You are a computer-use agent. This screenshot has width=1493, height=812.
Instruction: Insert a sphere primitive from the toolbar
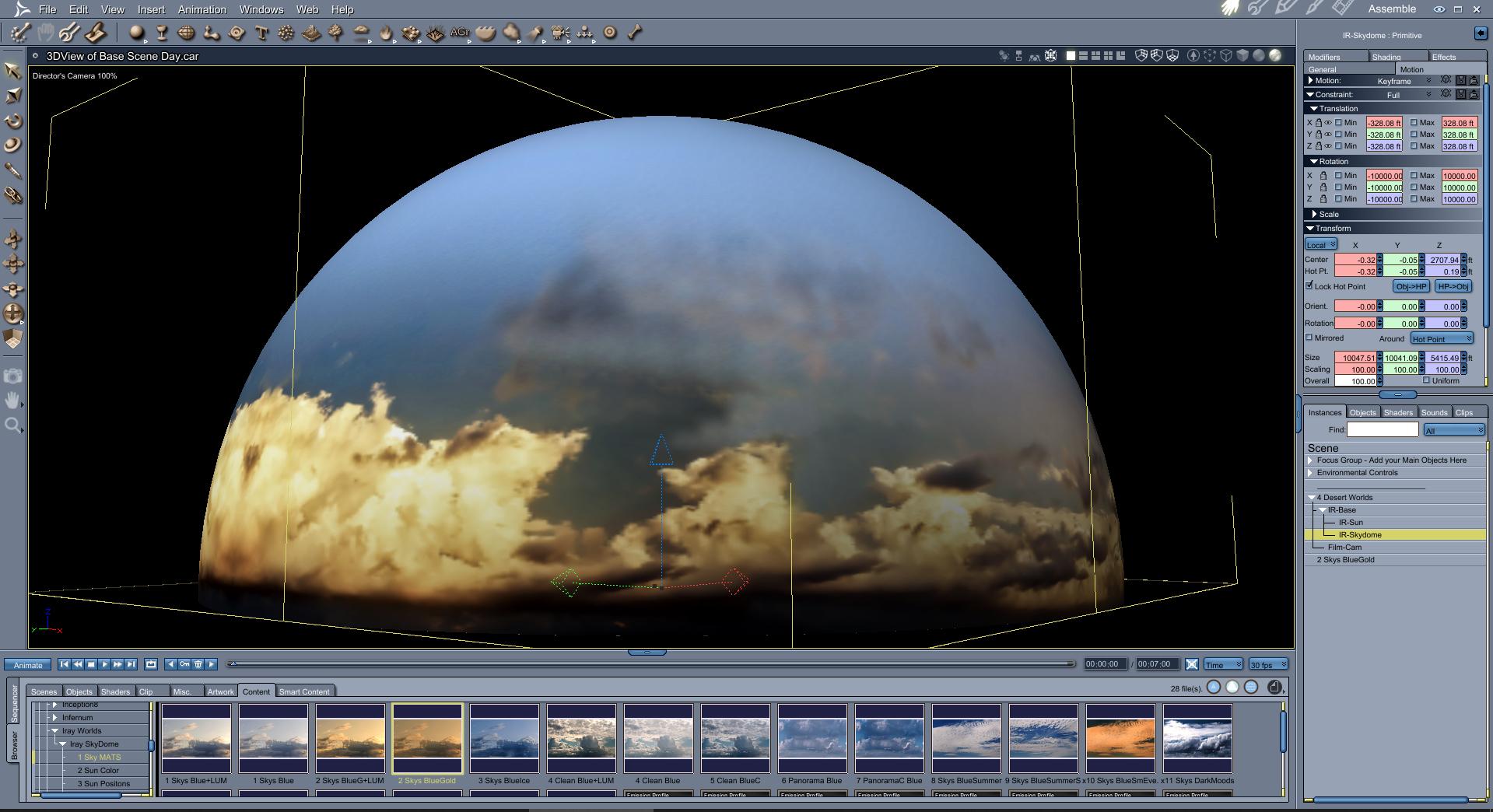136,33
